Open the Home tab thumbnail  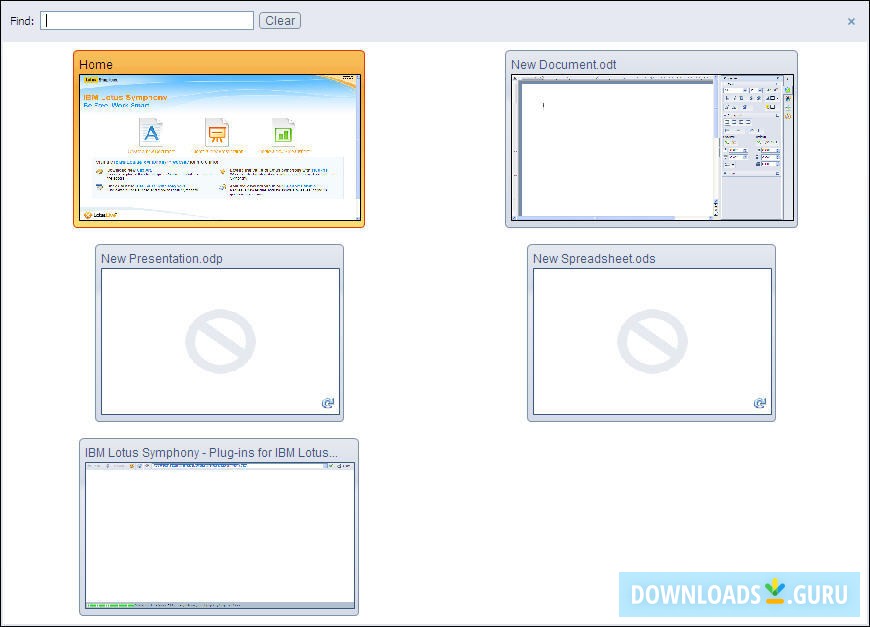point(219,139)
